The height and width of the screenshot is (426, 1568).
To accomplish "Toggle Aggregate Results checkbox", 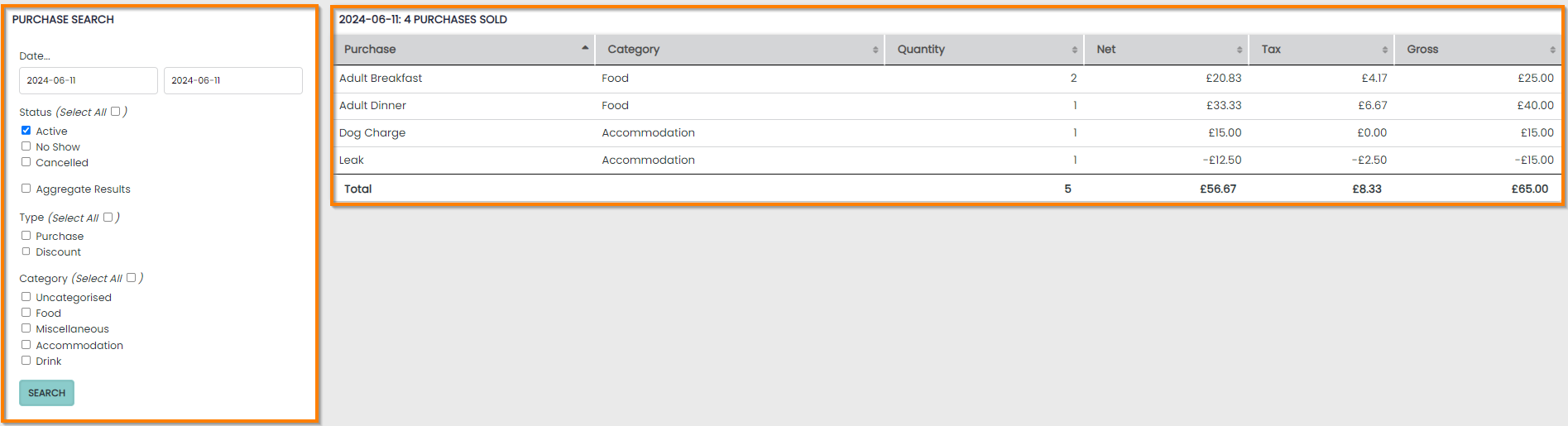I will point(26,189).
